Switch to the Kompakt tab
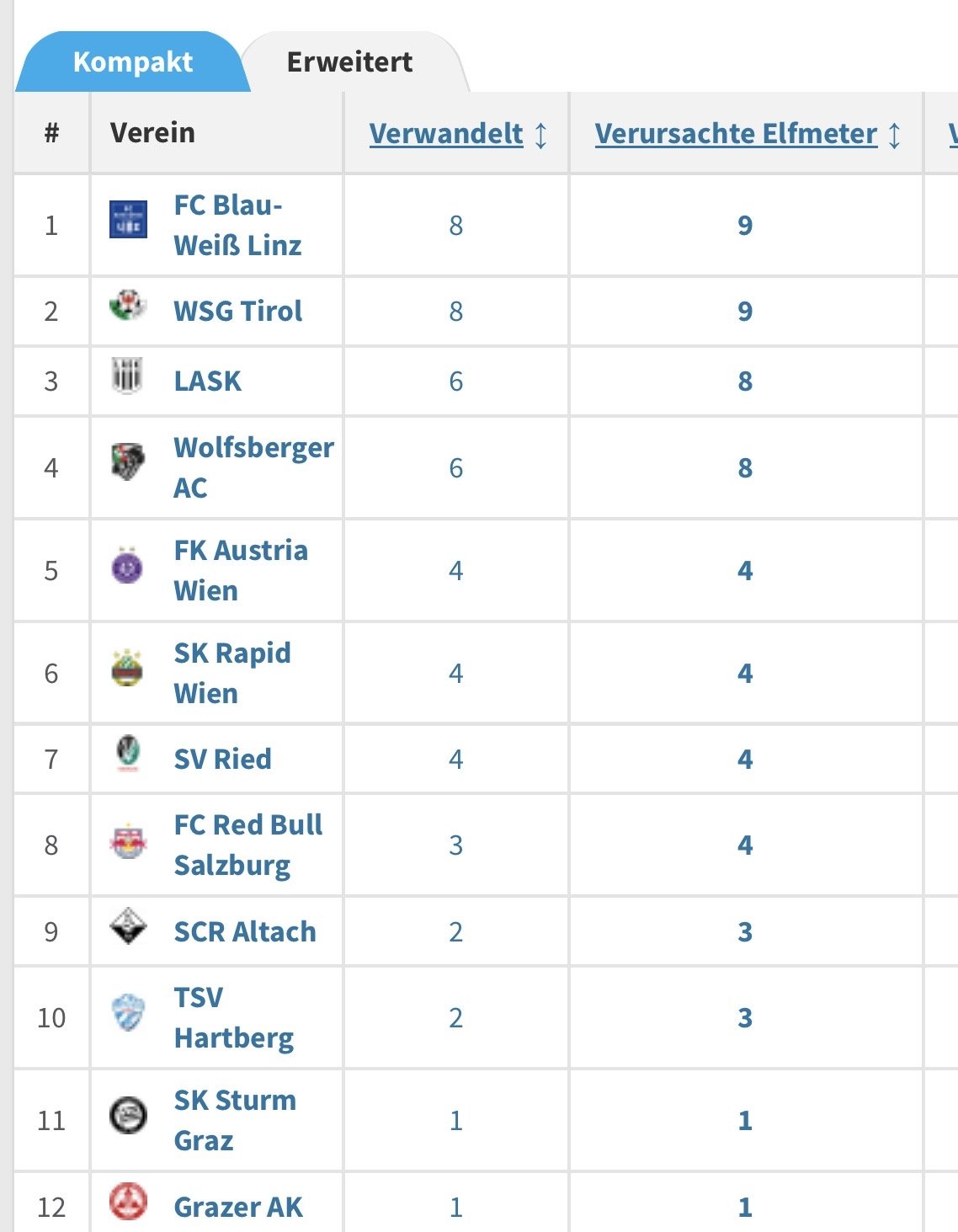The width and height of the screenshot is (958, 1232). [133, 62]
